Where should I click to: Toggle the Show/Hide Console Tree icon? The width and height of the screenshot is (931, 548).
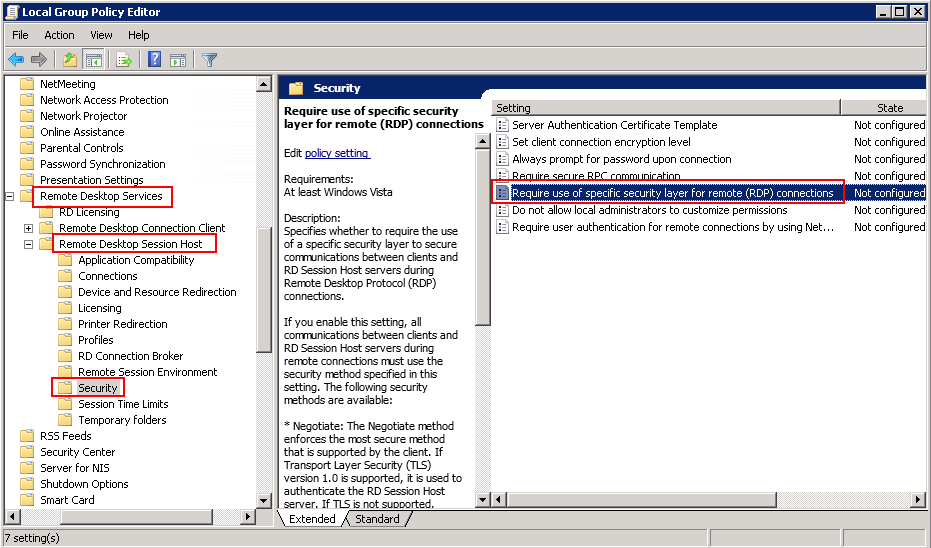[x=93, y=59]
